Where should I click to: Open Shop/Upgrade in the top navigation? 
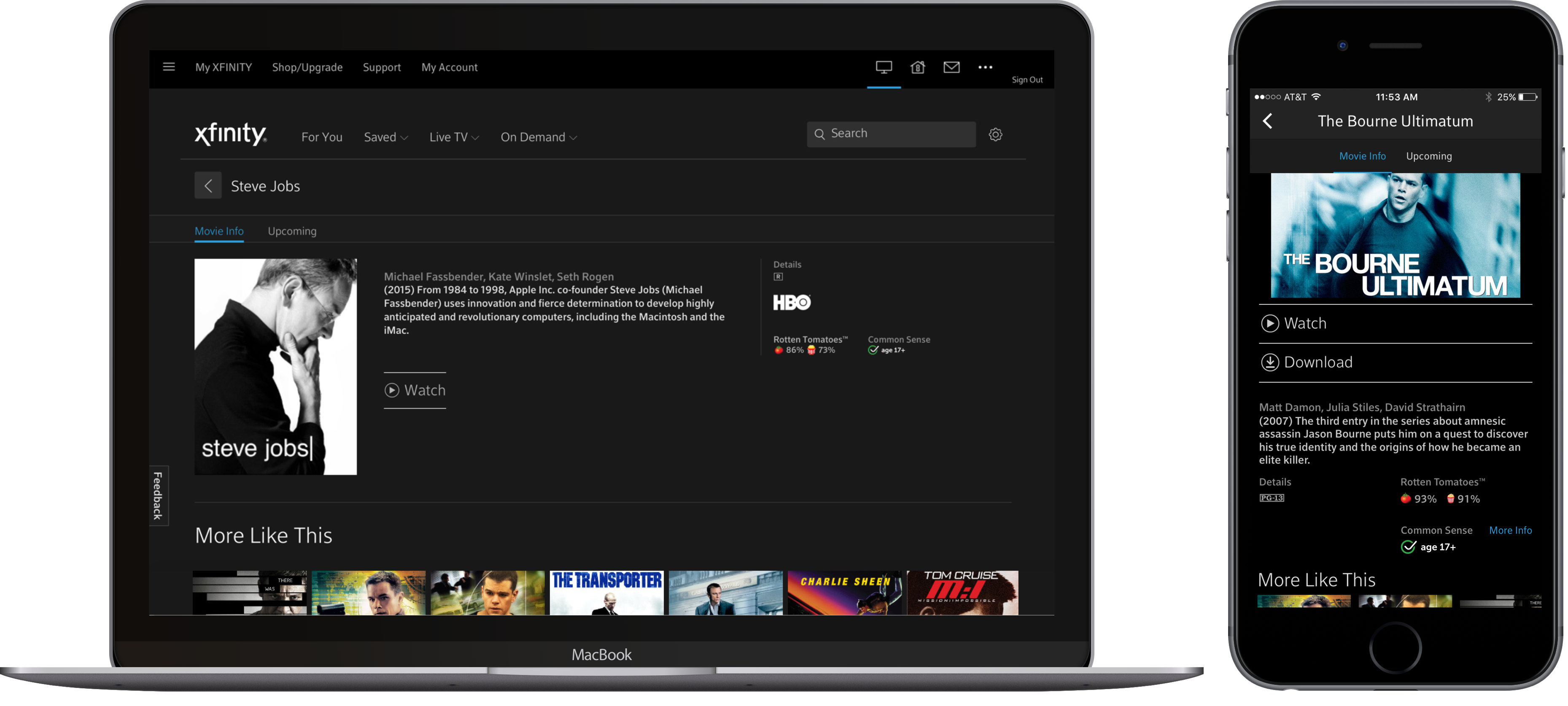(307, 67)
